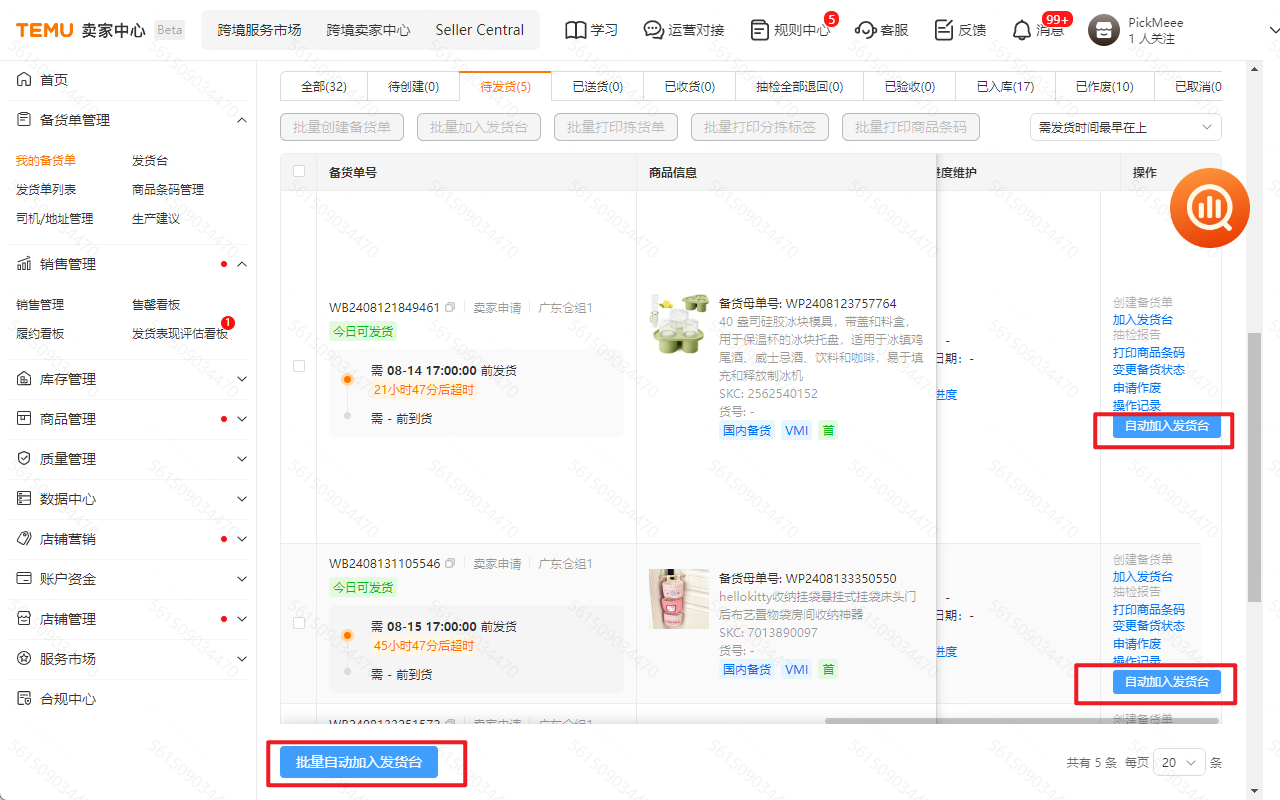Open 跨境服务市场 top tab

click(260, 30)
